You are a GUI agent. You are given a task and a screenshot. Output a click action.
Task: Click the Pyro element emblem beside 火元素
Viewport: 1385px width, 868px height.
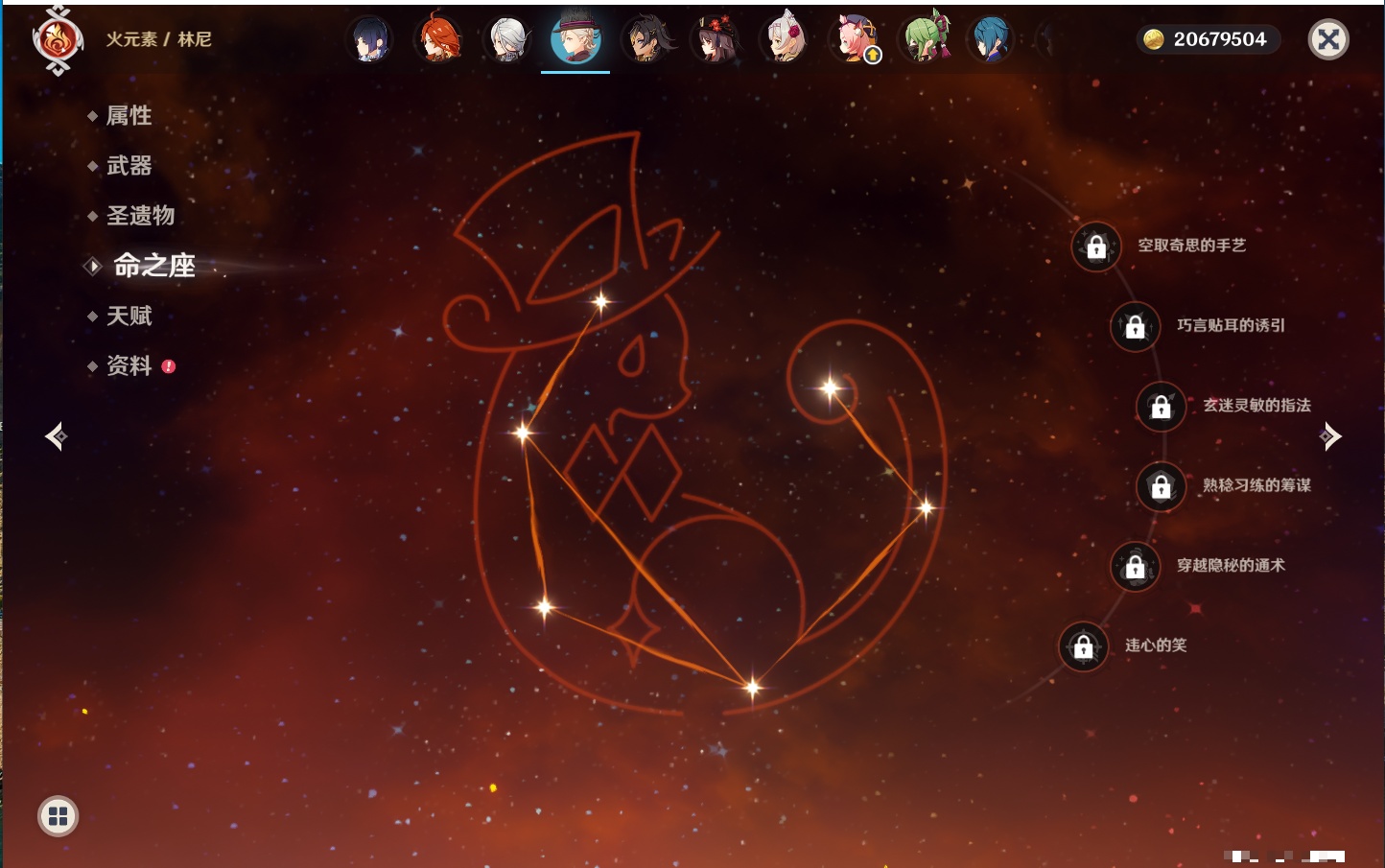click(x=58, y=40)
